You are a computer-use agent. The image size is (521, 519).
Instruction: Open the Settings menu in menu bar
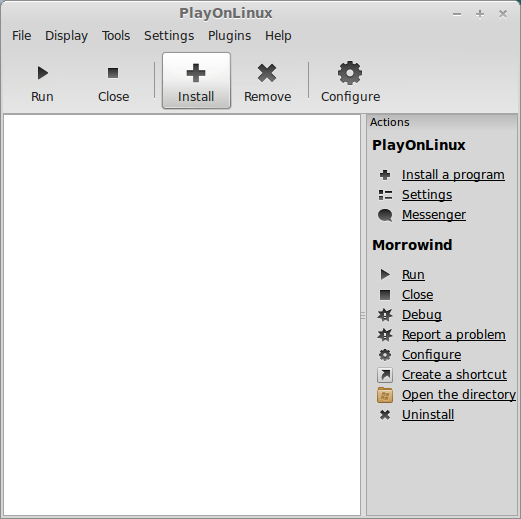(169, 36)
